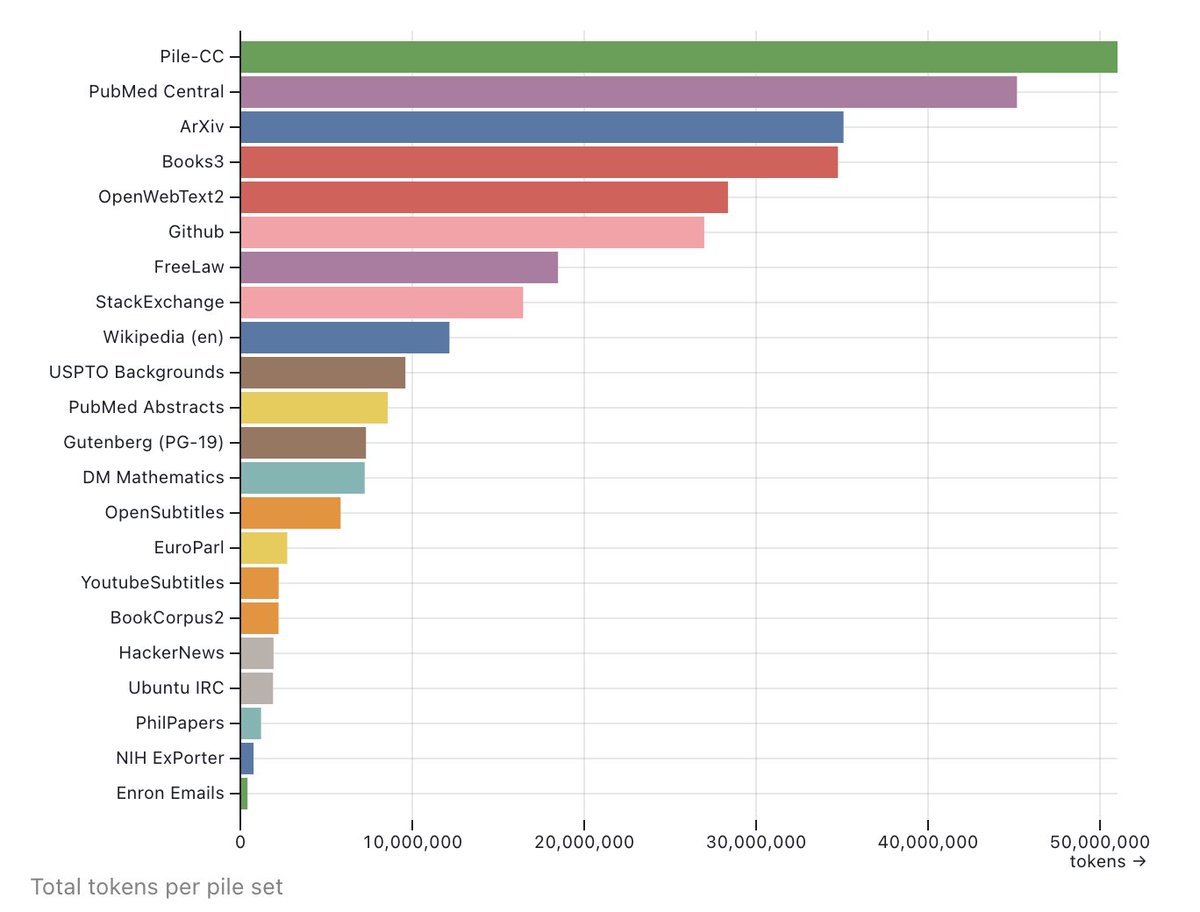Image resolution: width=1200 pixels, height=912 pixels.
Task: Click the tokens axis arrow label
Action: click(x=1107, y=861)
